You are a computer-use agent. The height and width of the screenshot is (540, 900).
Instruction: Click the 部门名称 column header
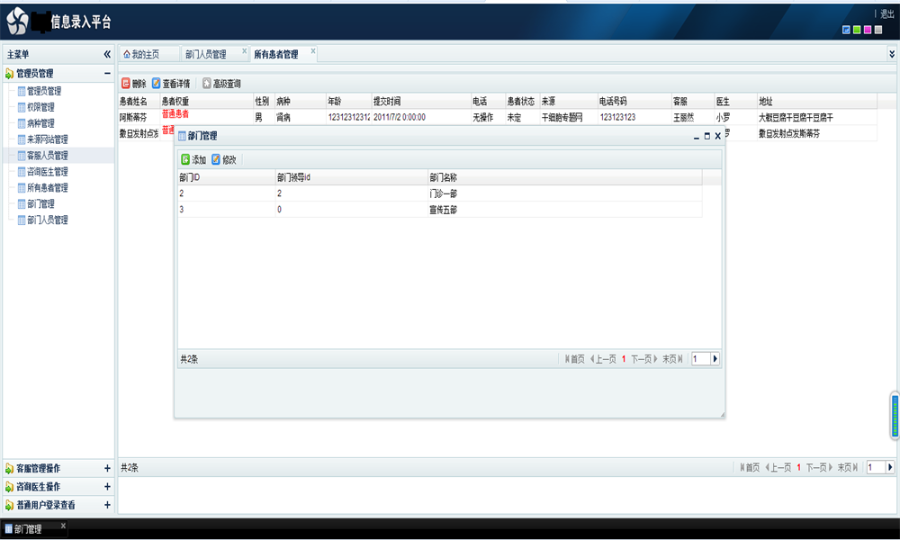coord(565,178)
